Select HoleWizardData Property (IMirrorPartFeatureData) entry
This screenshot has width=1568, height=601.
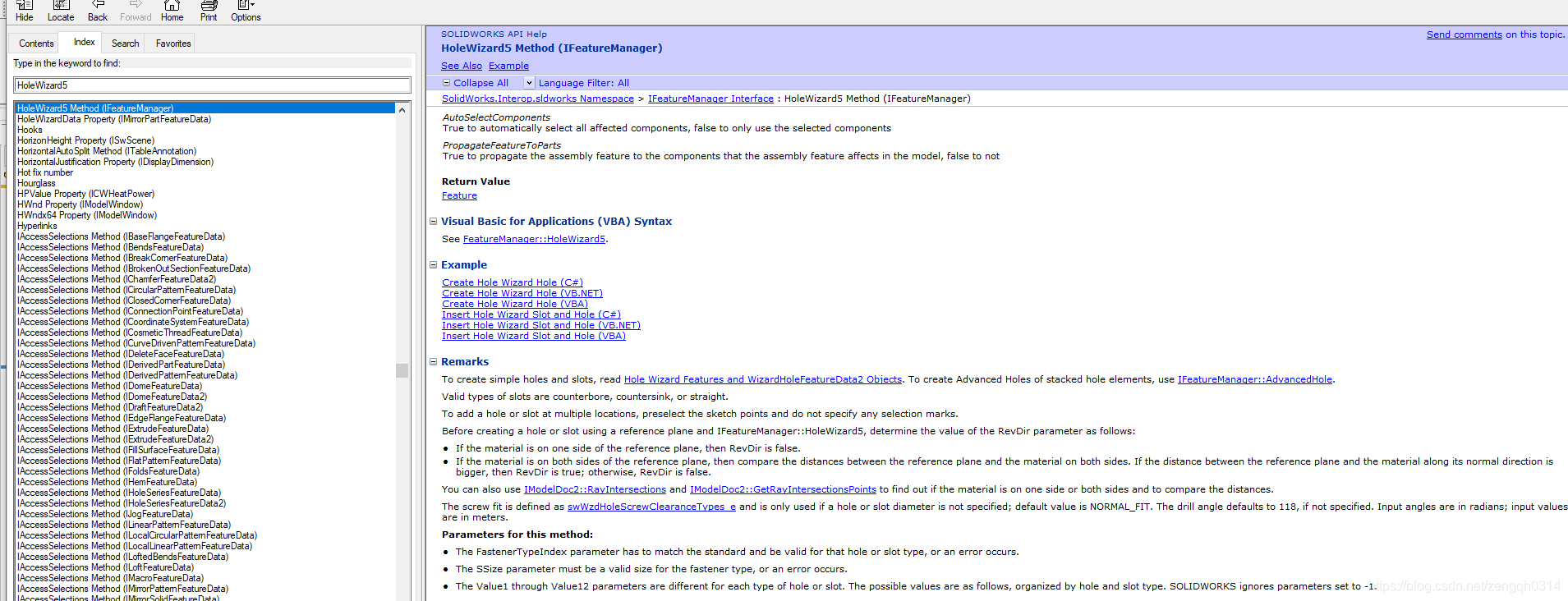pyautogui.click(x=114, y=119)
